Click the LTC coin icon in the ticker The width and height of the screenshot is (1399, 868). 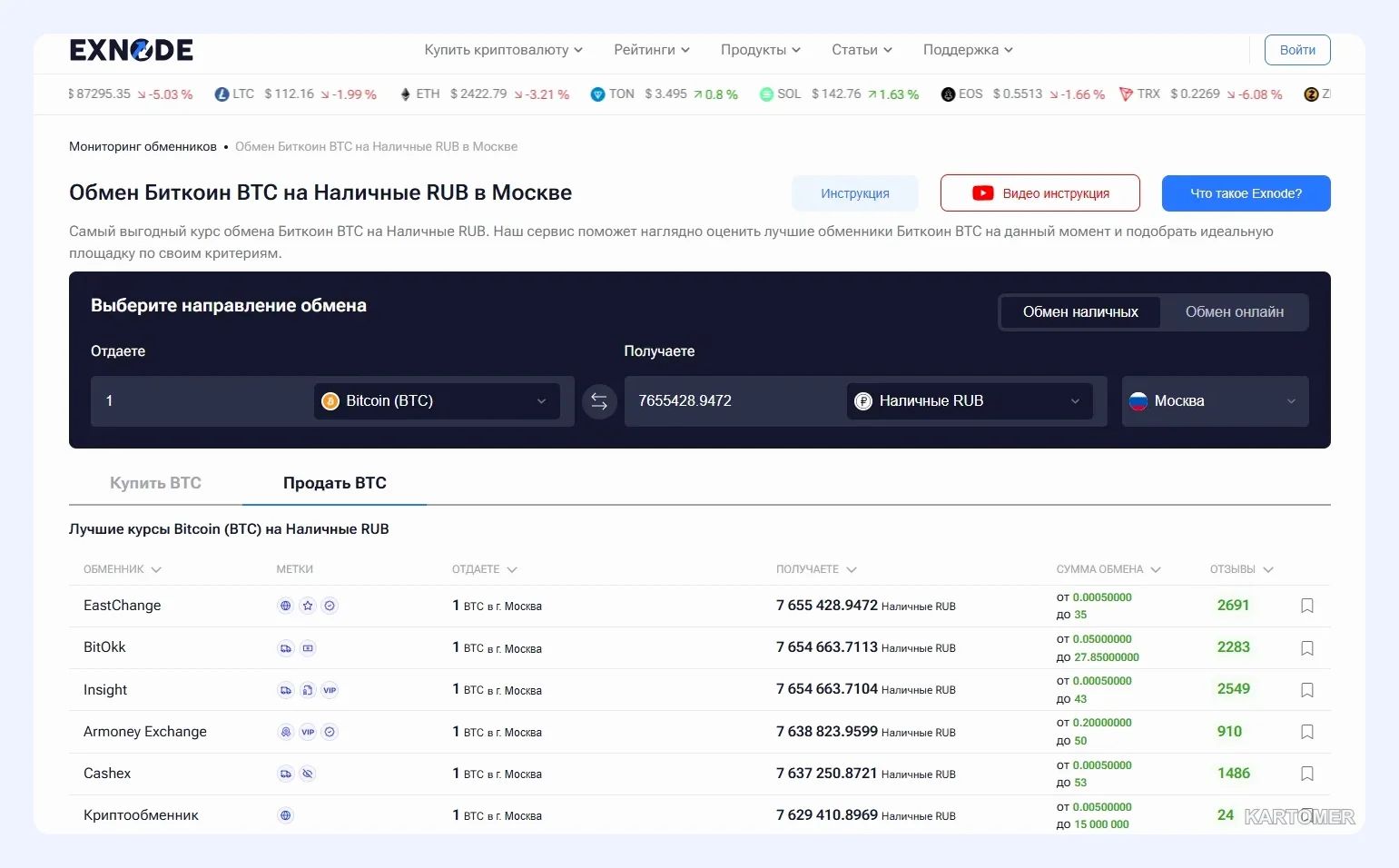(222, 94)
